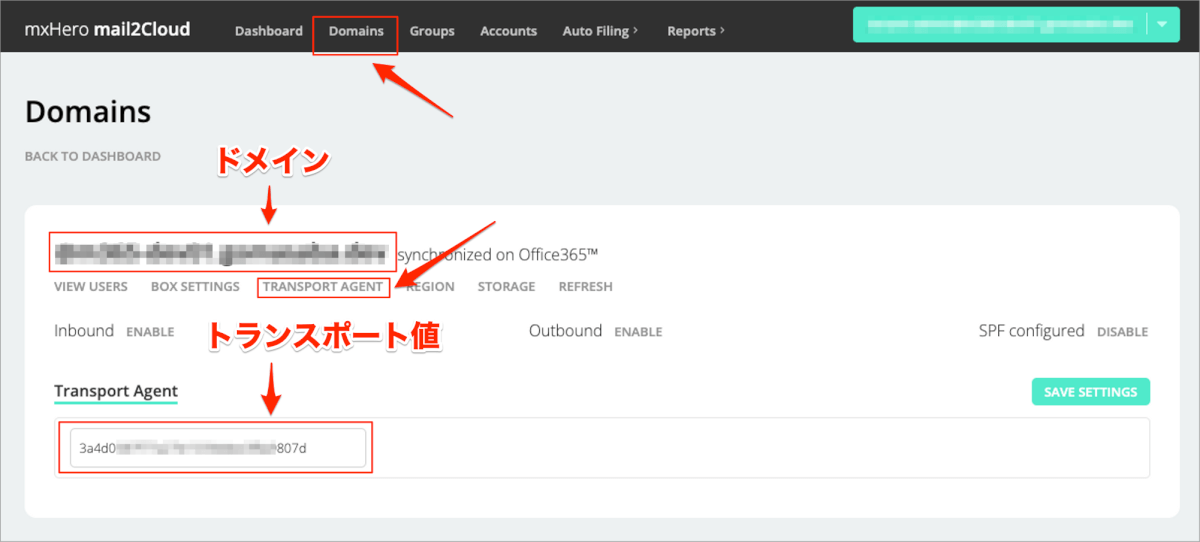Toggle Inbound ENABLE
The image size is (1200, 542).
(150, 332)
